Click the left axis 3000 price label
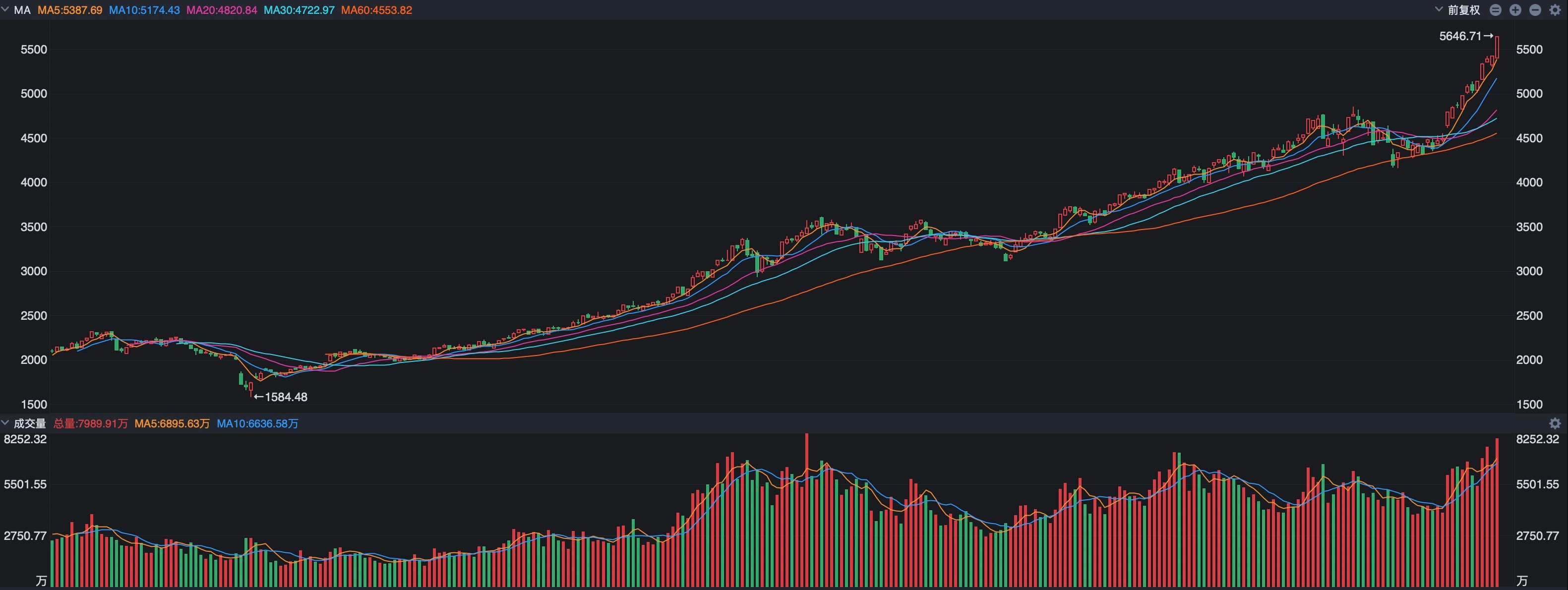 click(34, 271)
